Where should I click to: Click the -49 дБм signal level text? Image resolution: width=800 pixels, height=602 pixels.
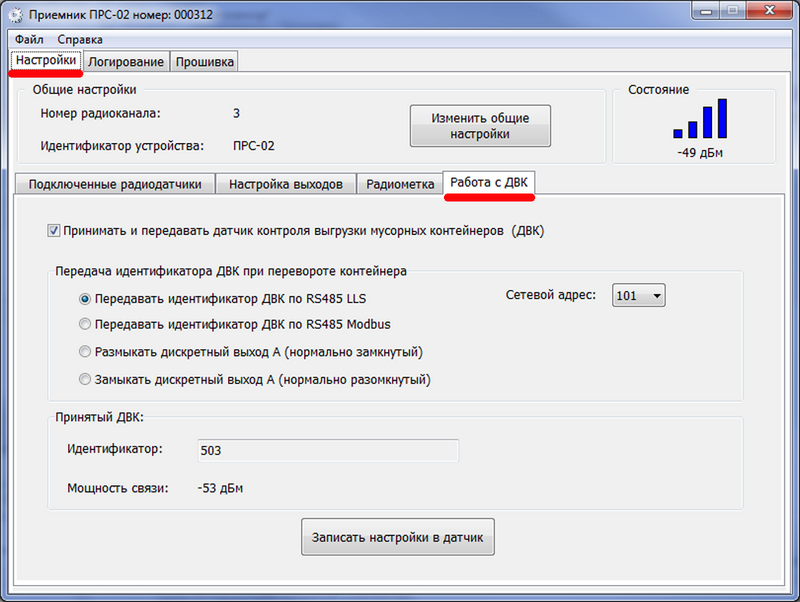(700, 153)
